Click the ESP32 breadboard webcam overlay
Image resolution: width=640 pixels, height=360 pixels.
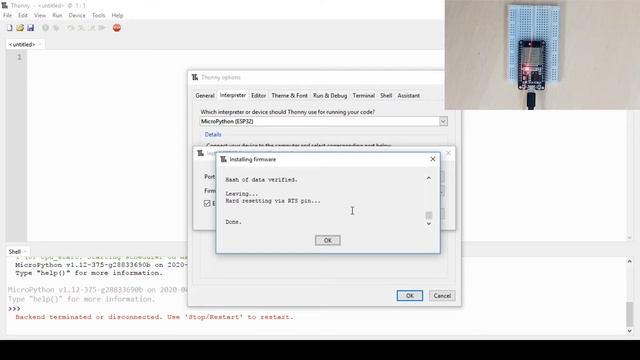coord(542,55)
